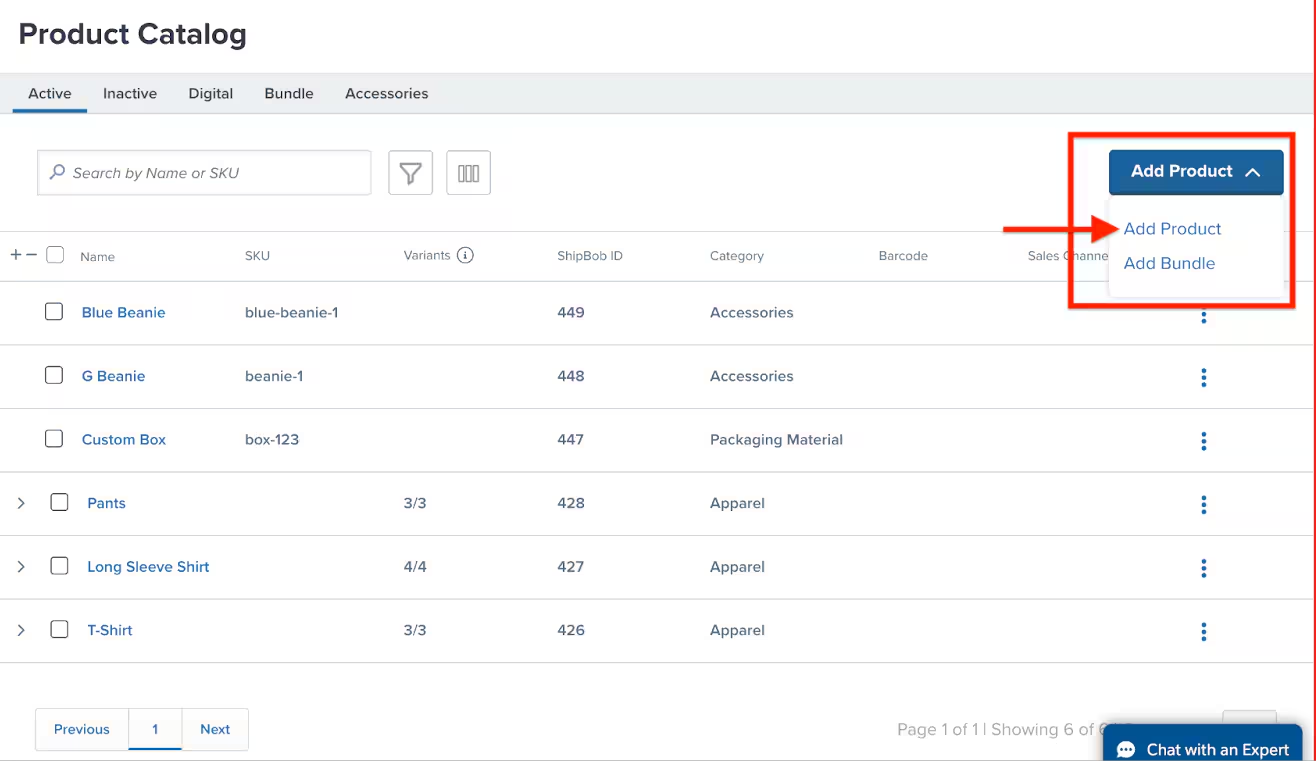Click the plus icon to expand all rows

pos(15,255)
